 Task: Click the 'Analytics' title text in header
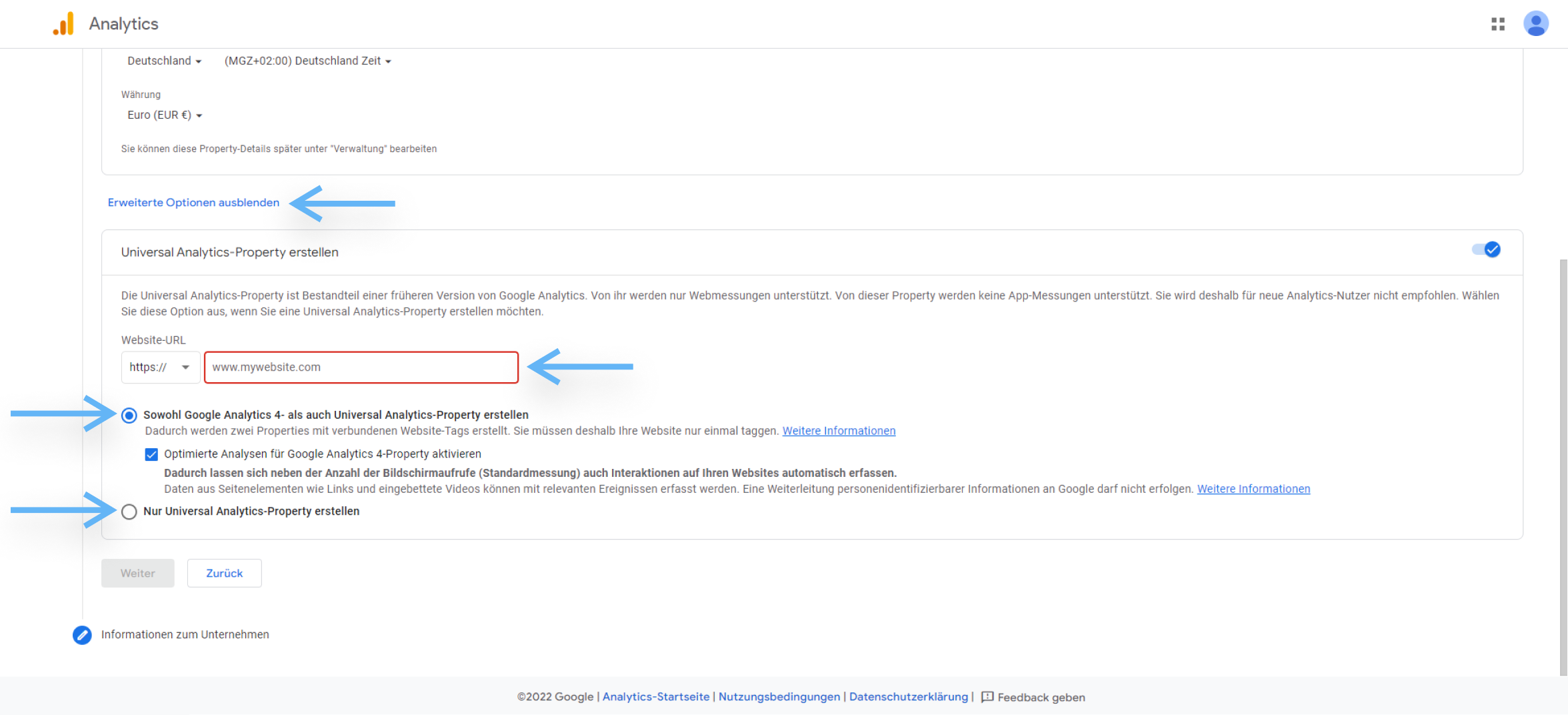pos(124,24)
